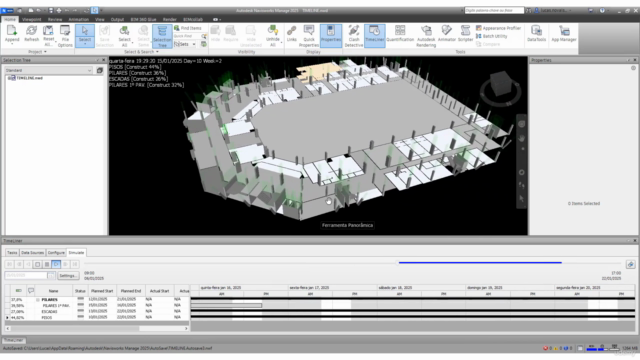Select the ESCADAS task row

tap(97, 311)
